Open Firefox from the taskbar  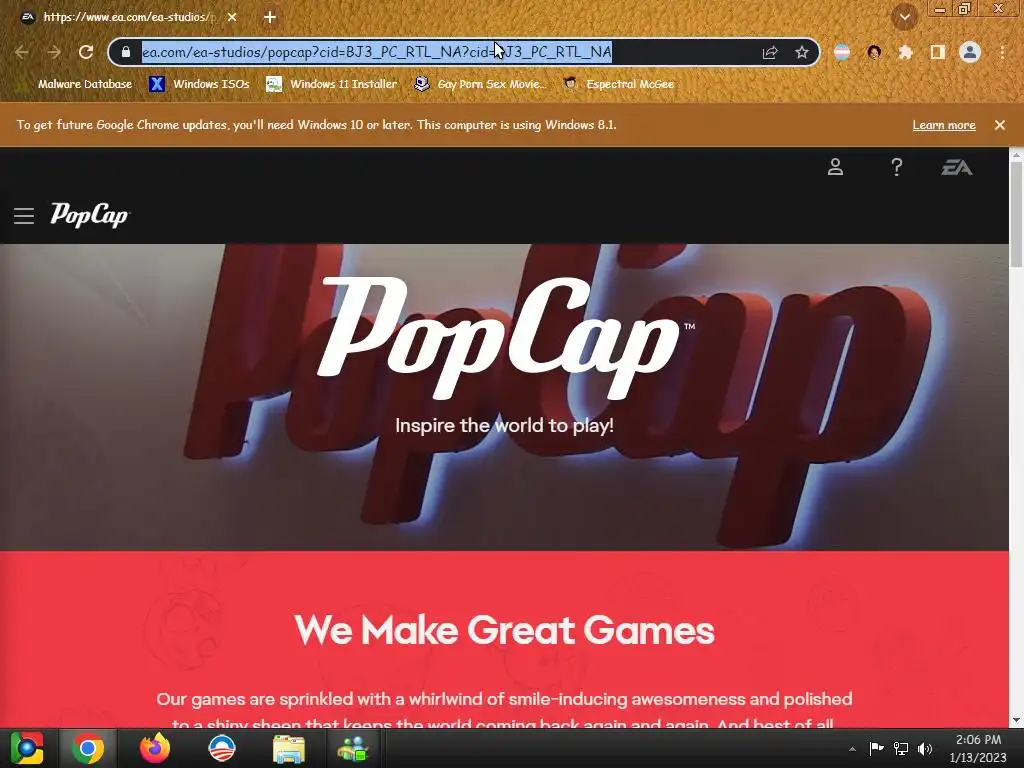pos(155,748)
